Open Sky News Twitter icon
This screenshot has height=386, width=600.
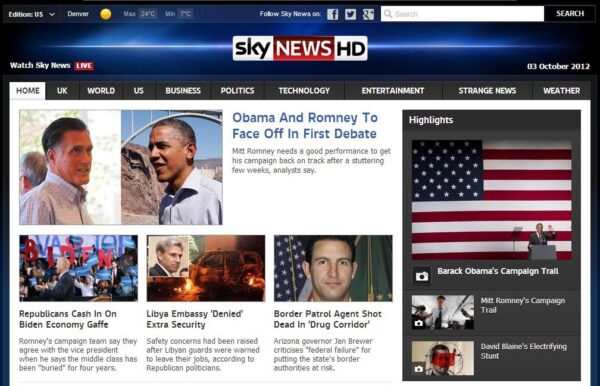pos(351,14)
